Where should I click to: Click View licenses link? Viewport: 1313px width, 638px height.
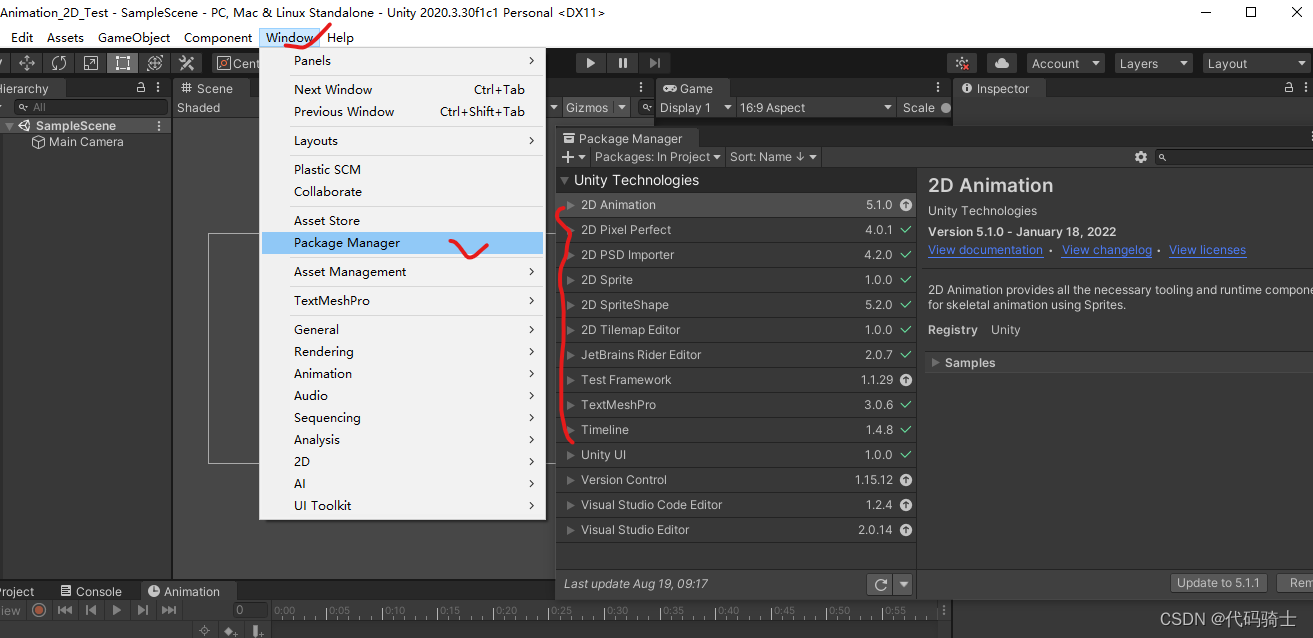click(x=1207, y=250)
